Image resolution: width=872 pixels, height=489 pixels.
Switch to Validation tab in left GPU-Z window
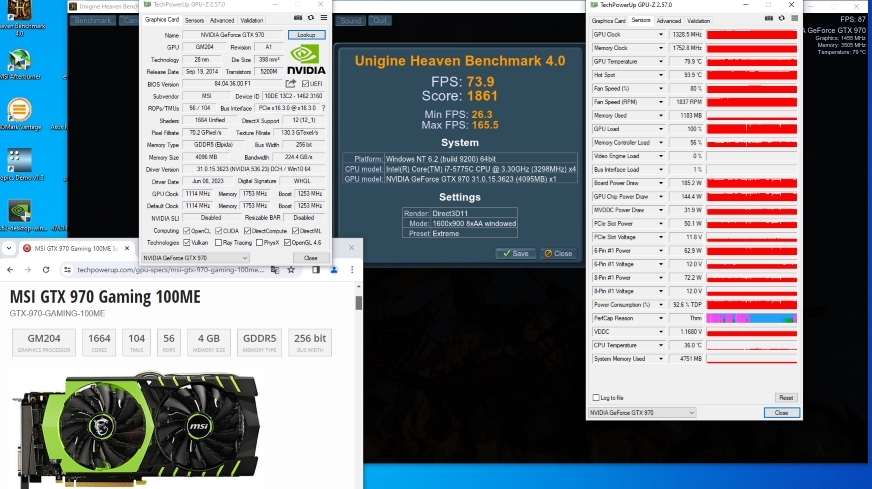point(251,21)
